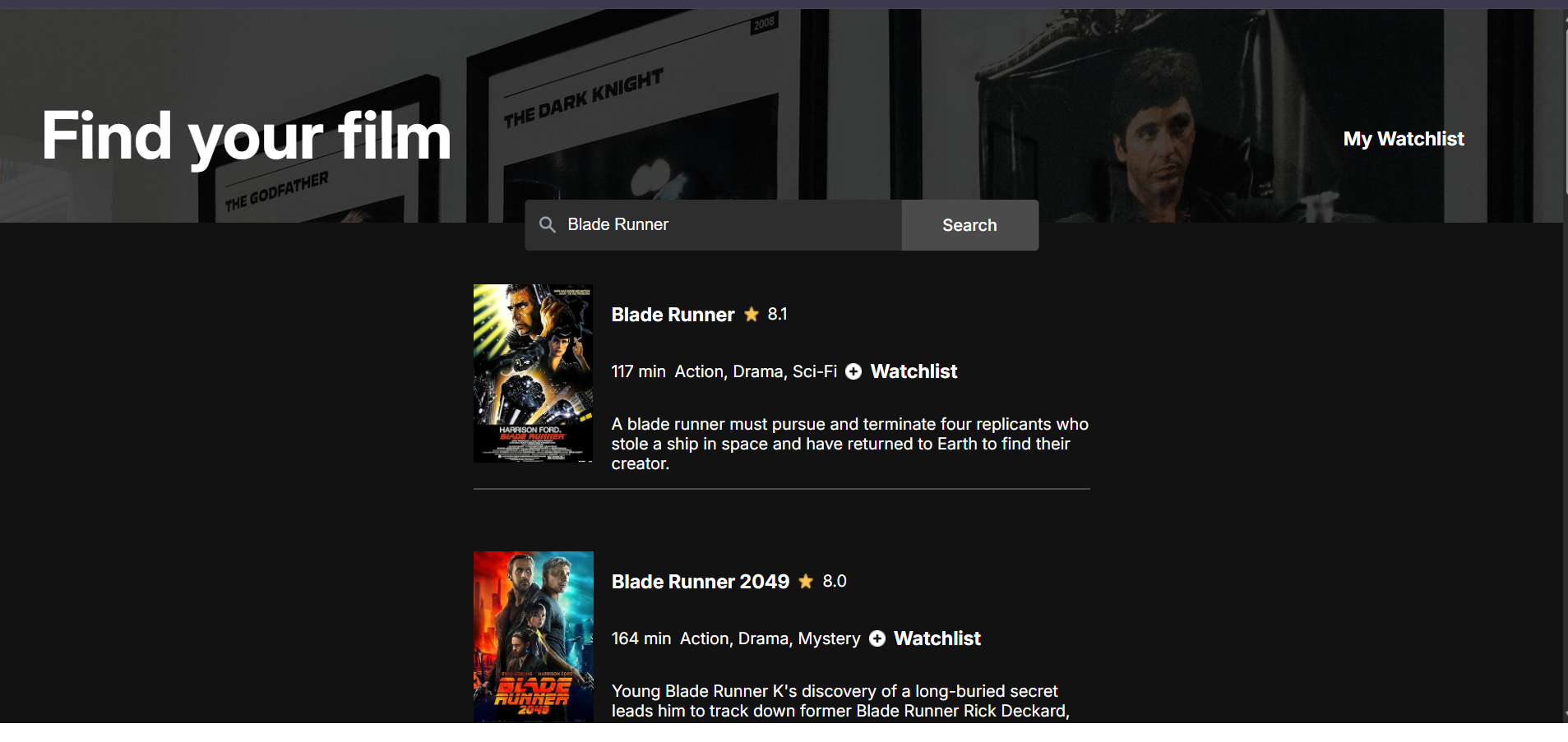Click the Search button
The height and width of the screenshot is (742, 1568).
969,225
